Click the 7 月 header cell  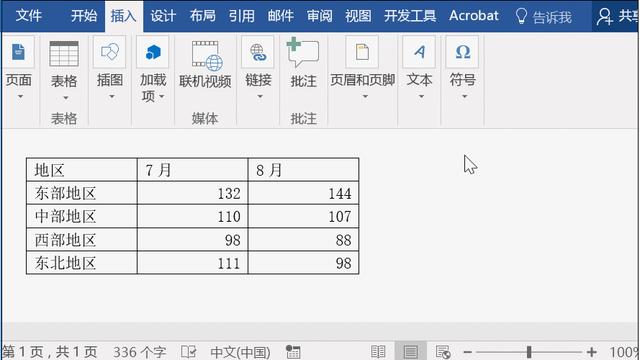coord(193,170)
